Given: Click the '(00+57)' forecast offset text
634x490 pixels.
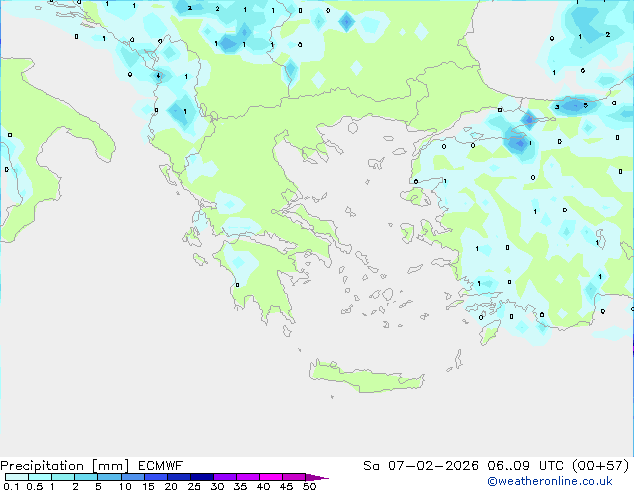Looking at the screenshot, I should (600, 466).
